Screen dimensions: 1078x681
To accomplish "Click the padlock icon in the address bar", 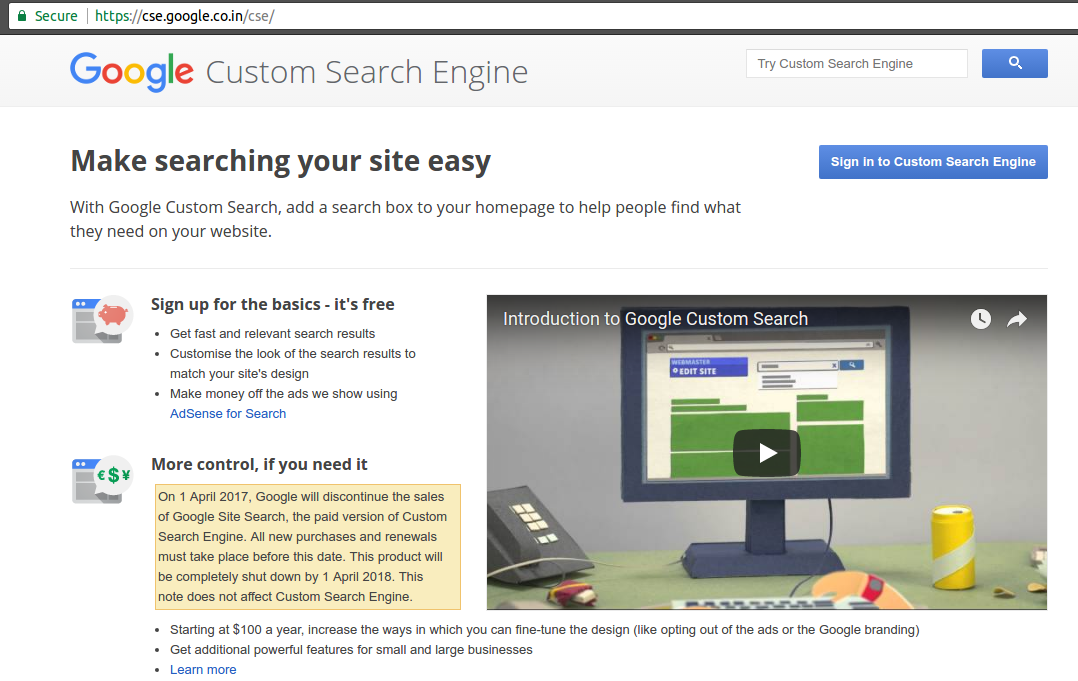I will click(x=23, y=15).
